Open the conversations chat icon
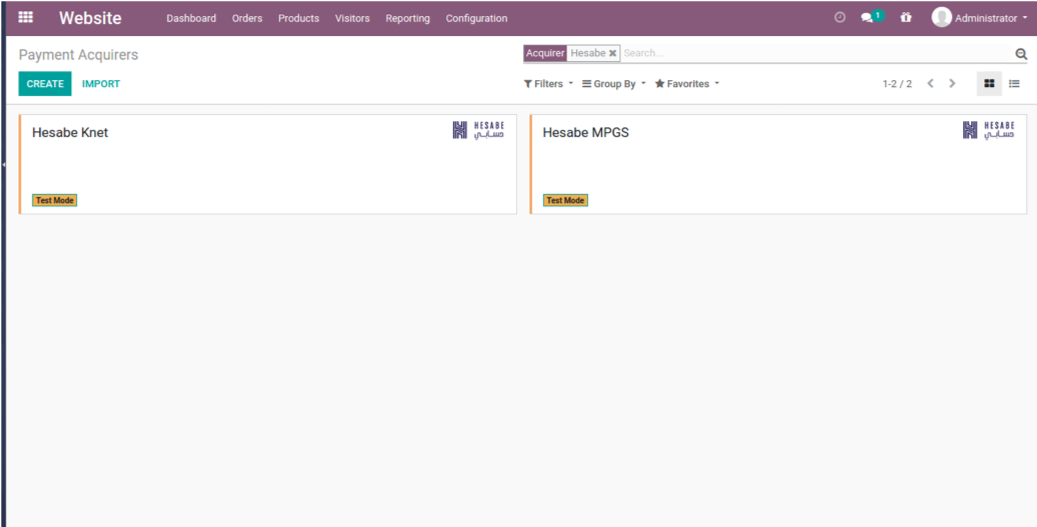Image resolution: width=1037 pixels, height=527 pixels. (867, 18)
